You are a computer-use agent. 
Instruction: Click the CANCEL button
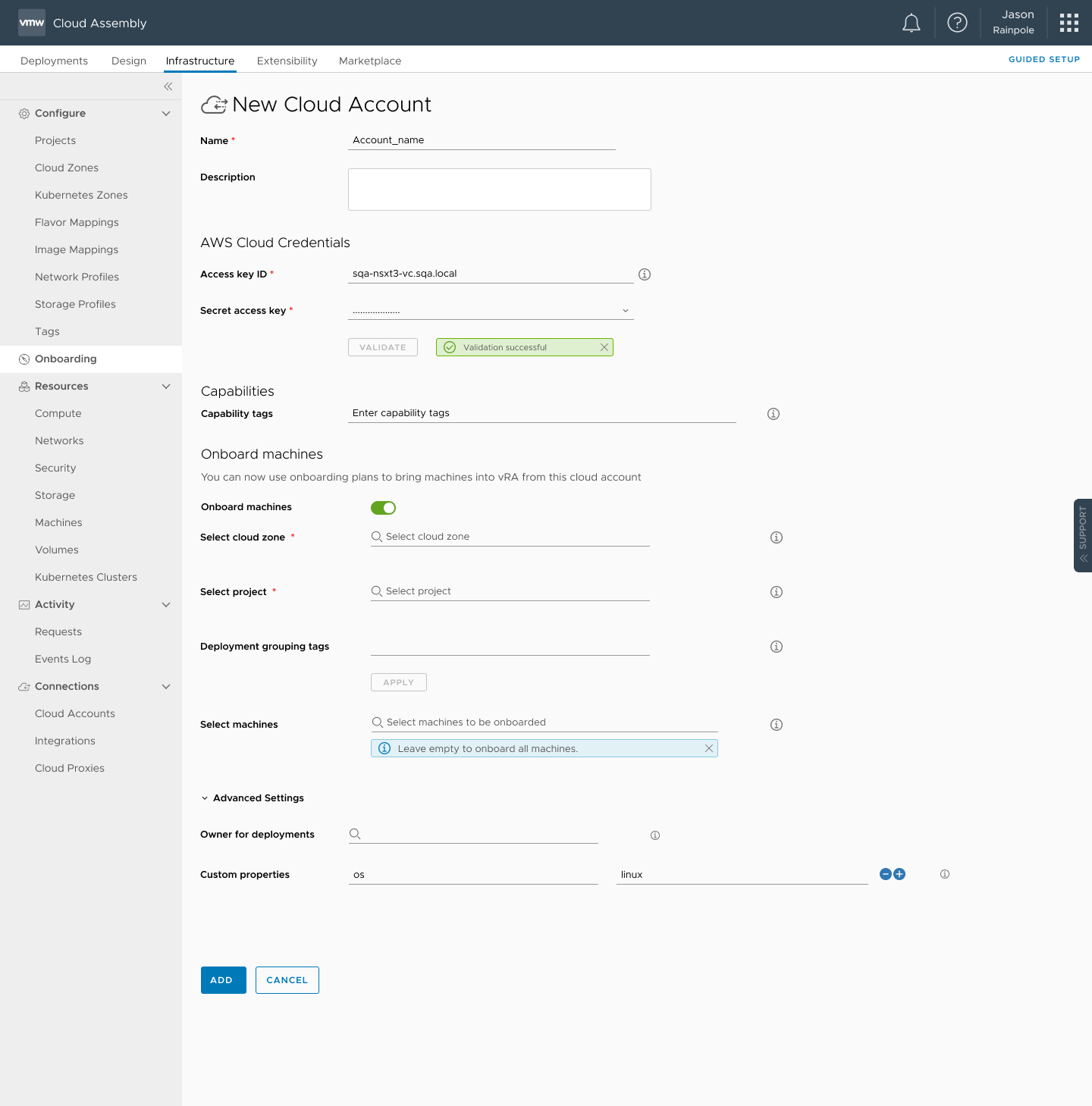tap(287, 980)
